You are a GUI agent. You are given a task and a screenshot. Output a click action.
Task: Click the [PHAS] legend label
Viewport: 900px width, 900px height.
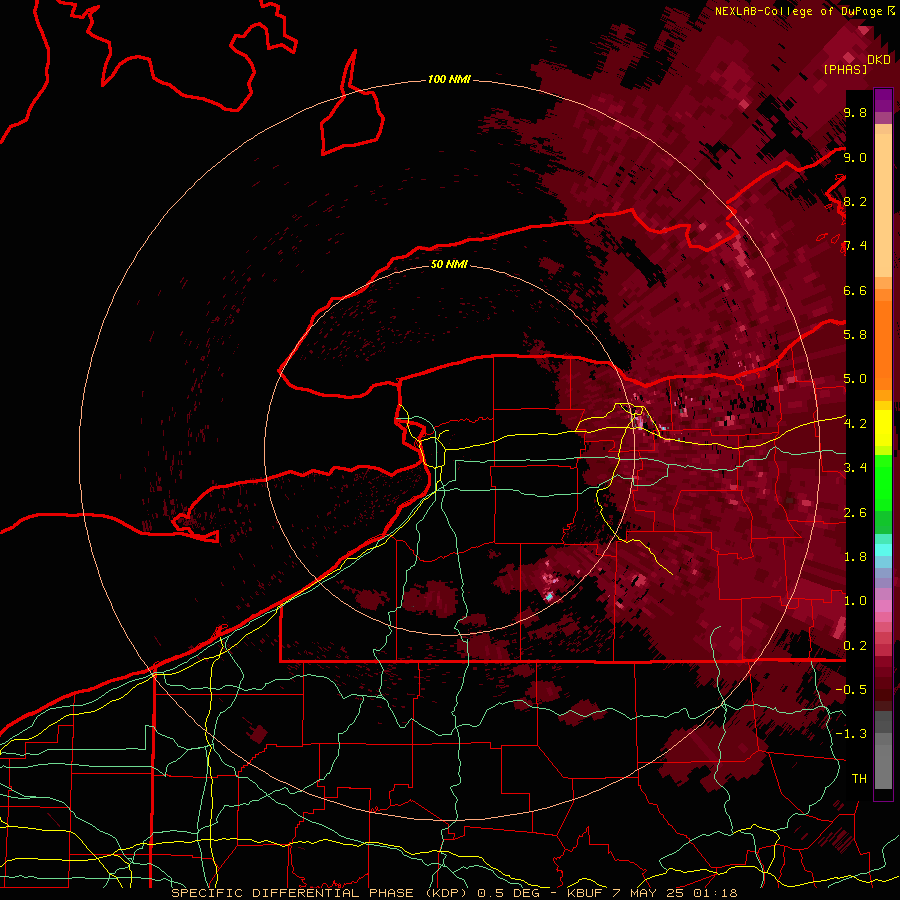845,69
